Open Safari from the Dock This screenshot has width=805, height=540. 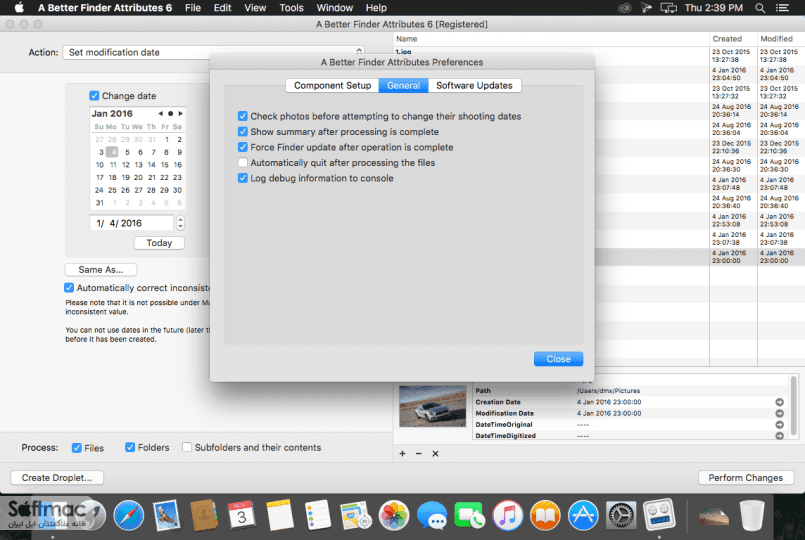[128, 515]
